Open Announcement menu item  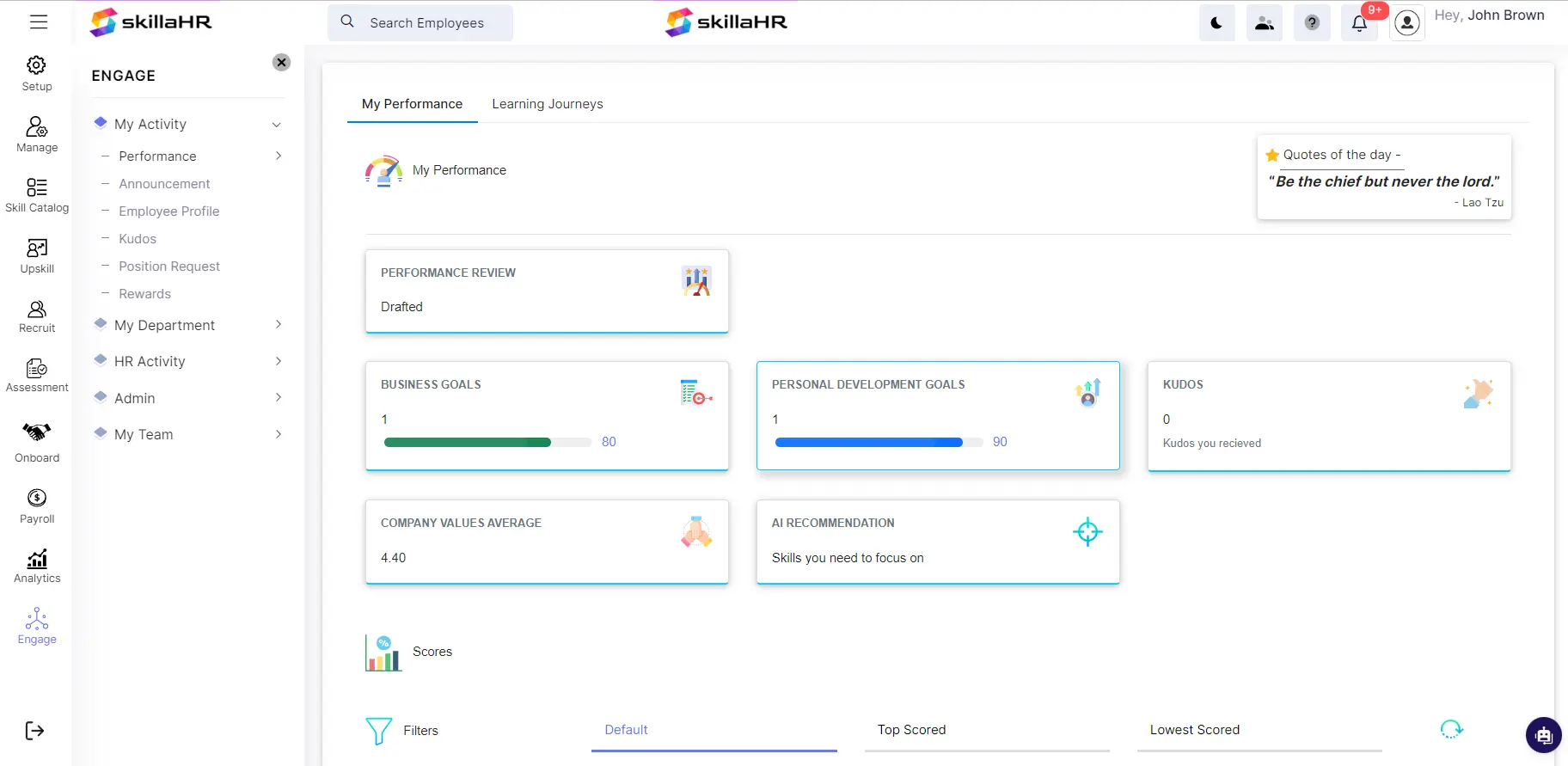[x=164, y=184]
